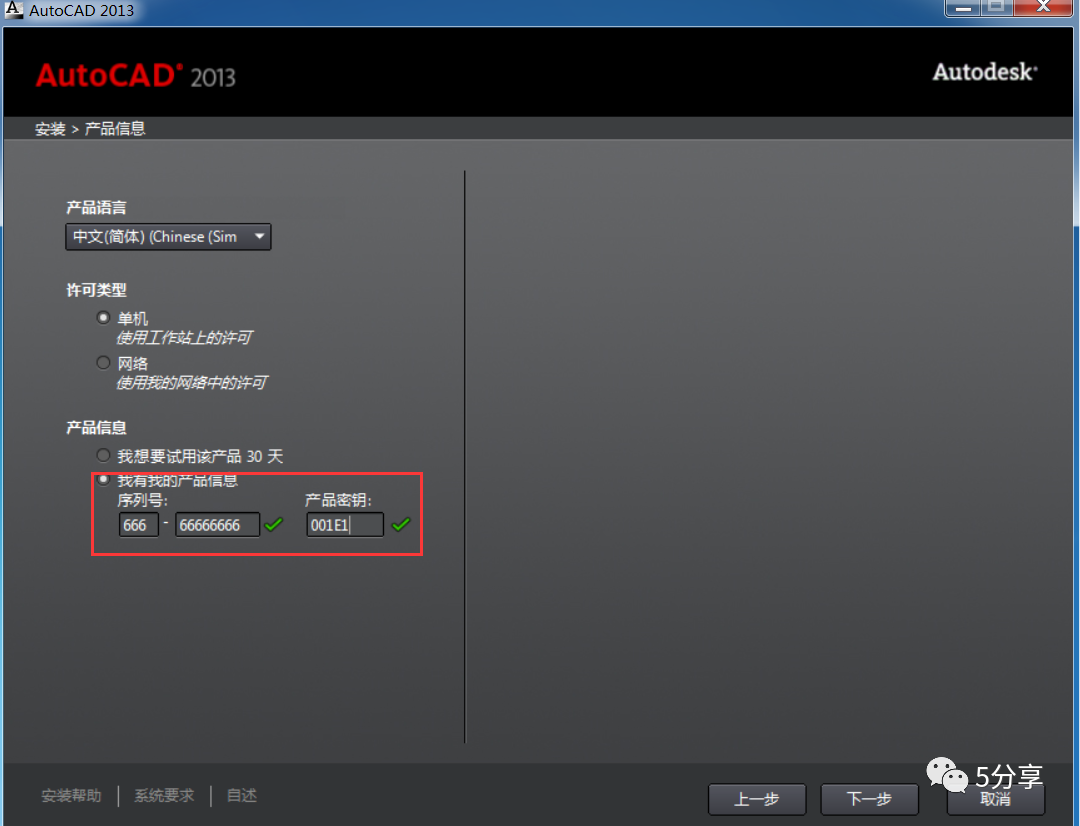The width and height of the screenshot is (1080, 826).
Task: Click the green checkmark beside serial number
Action: click(x=274, y=524)
